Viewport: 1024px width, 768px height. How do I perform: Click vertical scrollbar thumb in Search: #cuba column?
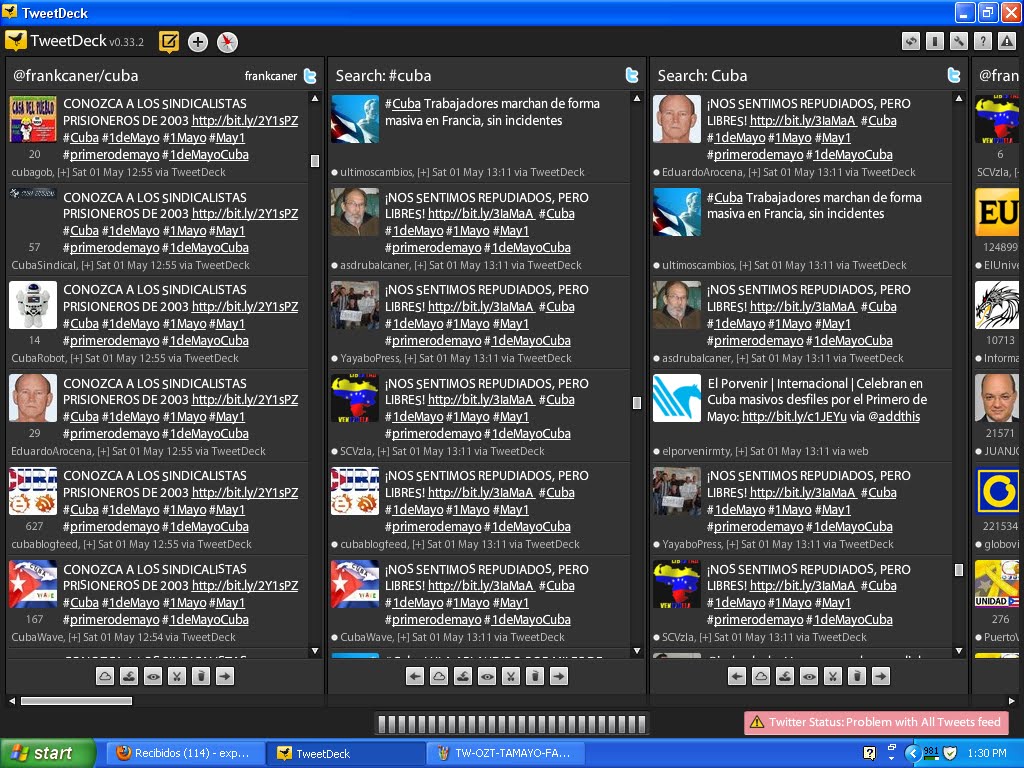[x=637, y=403]
